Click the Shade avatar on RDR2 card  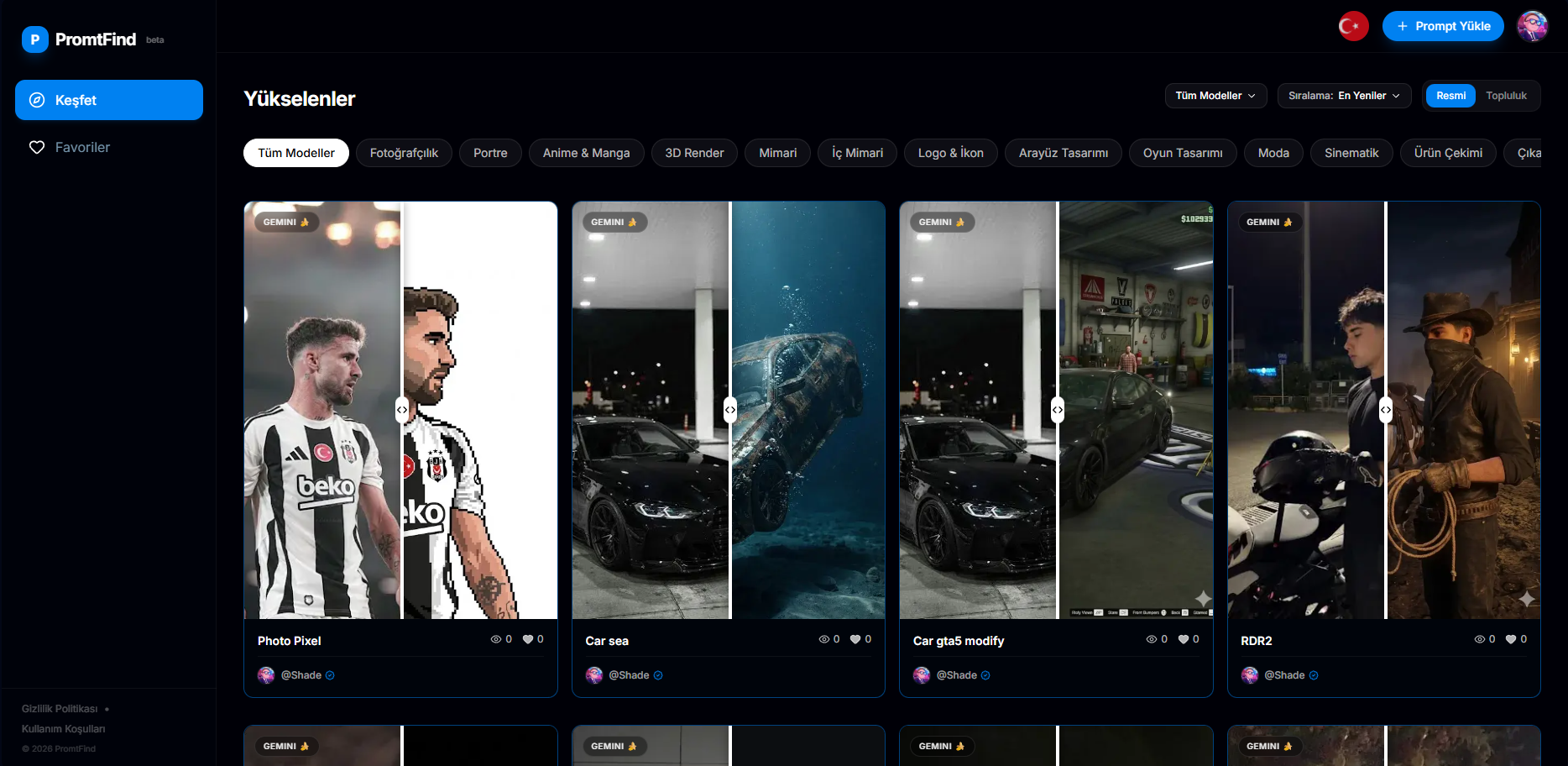(1250, 675)
